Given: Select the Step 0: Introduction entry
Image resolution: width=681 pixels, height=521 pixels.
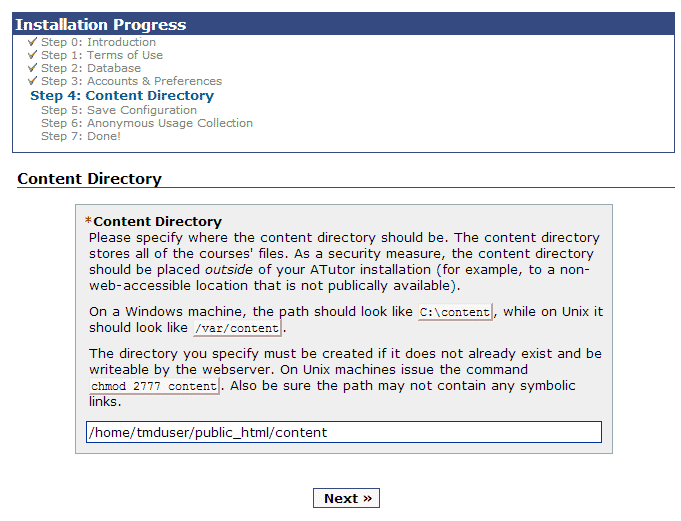Looking at the screenshot, I should pos(98,42).
